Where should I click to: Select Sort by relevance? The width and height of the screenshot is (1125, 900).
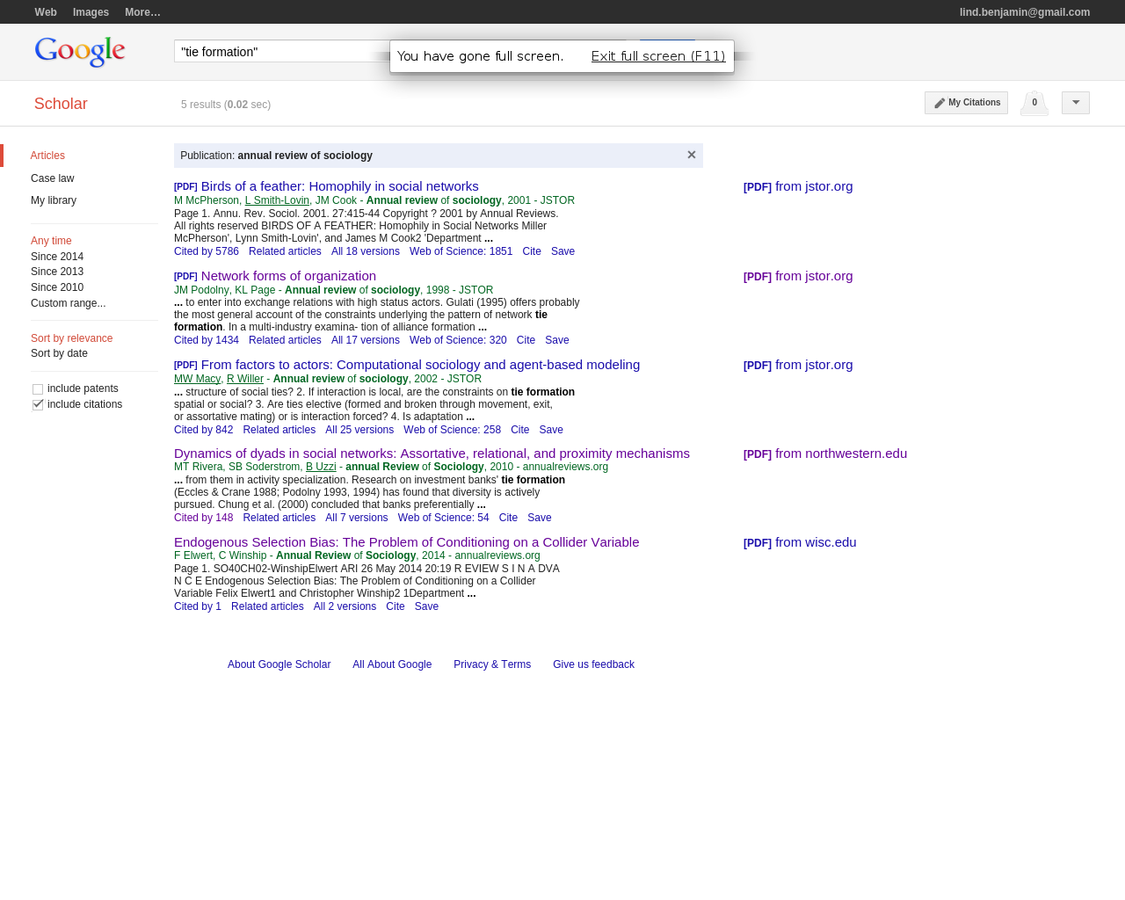72,338
